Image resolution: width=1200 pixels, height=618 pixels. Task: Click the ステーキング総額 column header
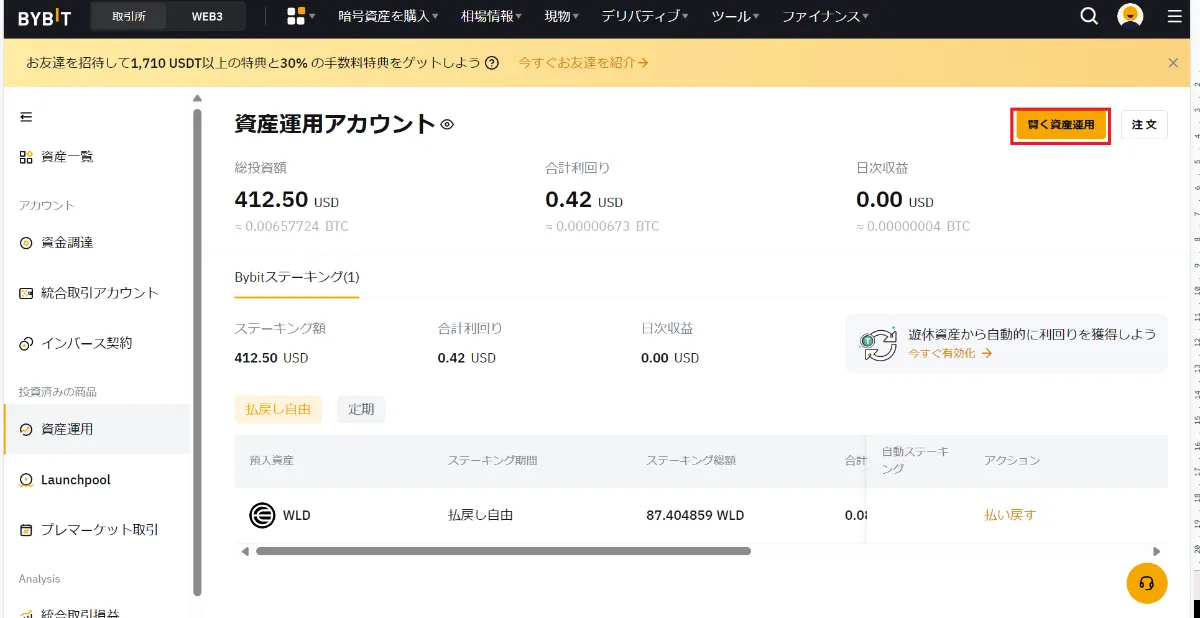[x=691, y=461]
